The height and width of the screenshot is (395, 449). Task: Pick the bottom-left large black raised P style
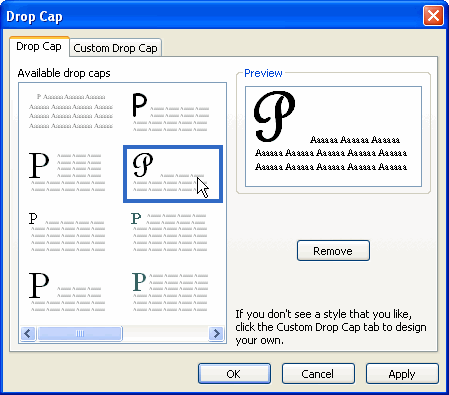tap(67, 292)
